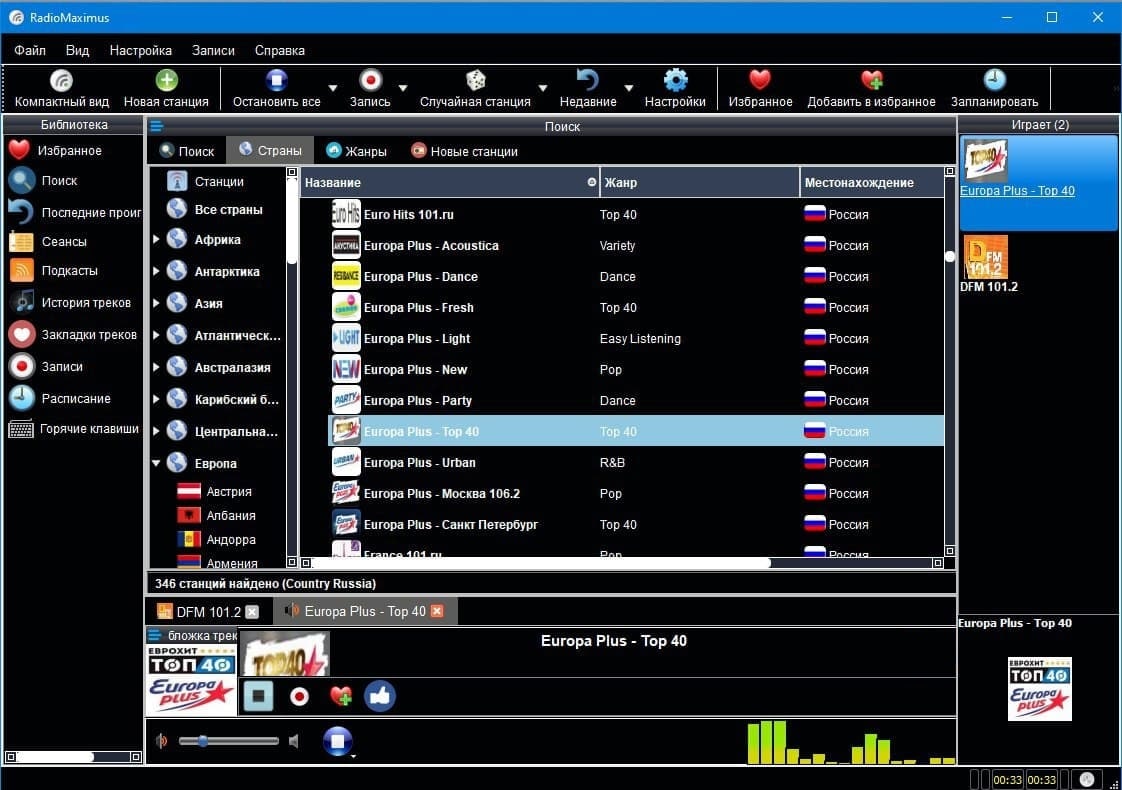Select Europa Plus - Dance station row
1122x790 pixels.
[635, 276]
